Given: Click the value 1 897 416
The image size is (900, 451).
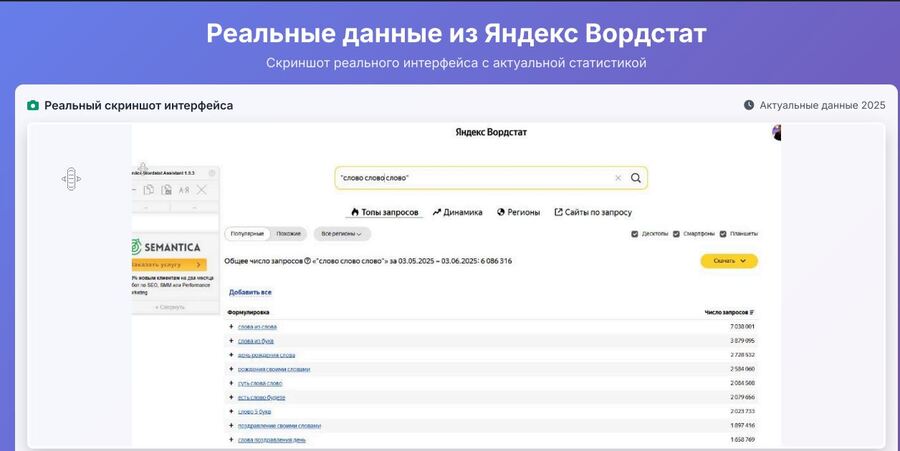Looking at the screenshot, I should click(x=742, y=426).
